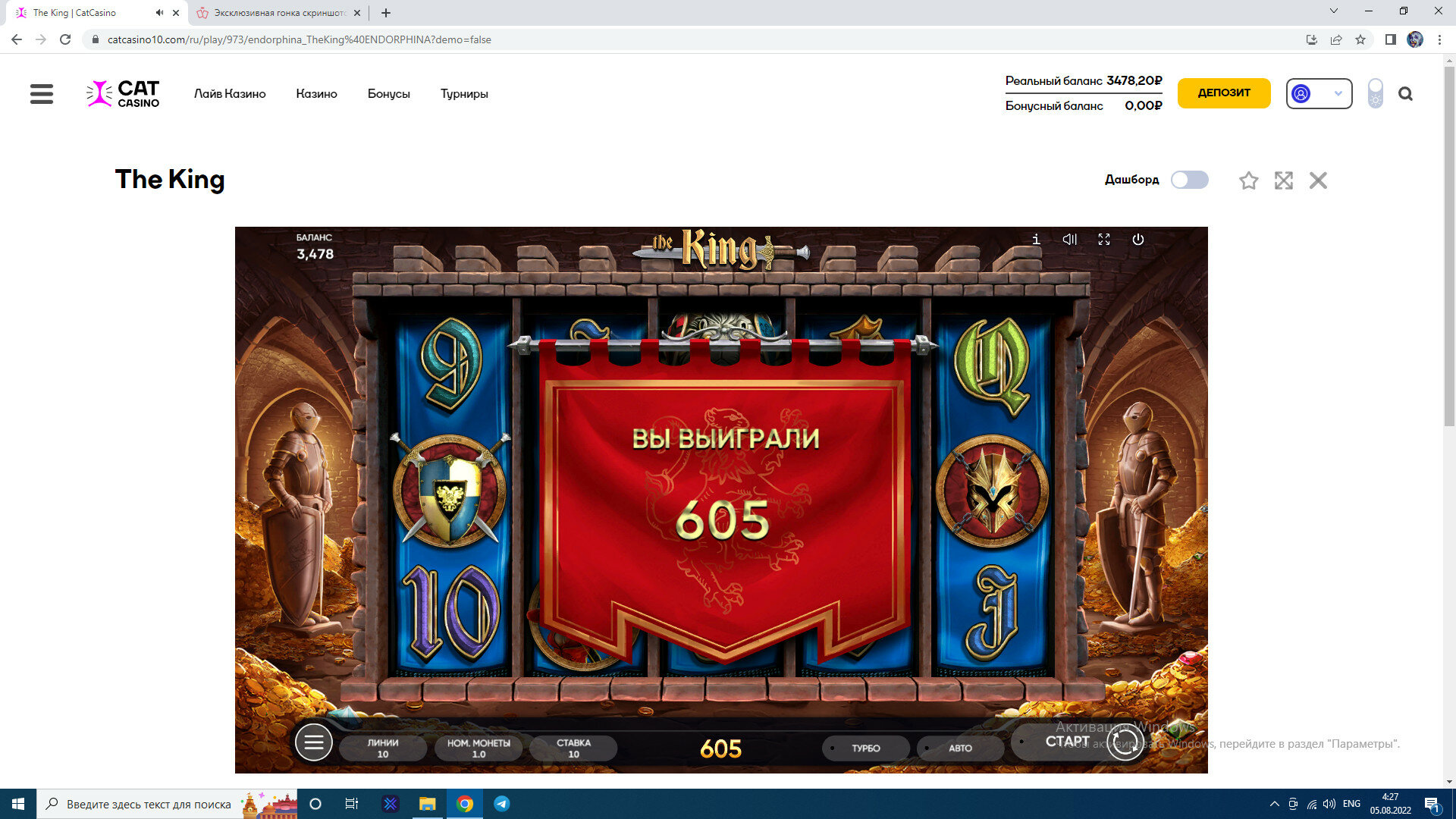The height and width of the screenshot is (819, 1456).
Task: Open the hamburger site menu
Action: [42, 94]
